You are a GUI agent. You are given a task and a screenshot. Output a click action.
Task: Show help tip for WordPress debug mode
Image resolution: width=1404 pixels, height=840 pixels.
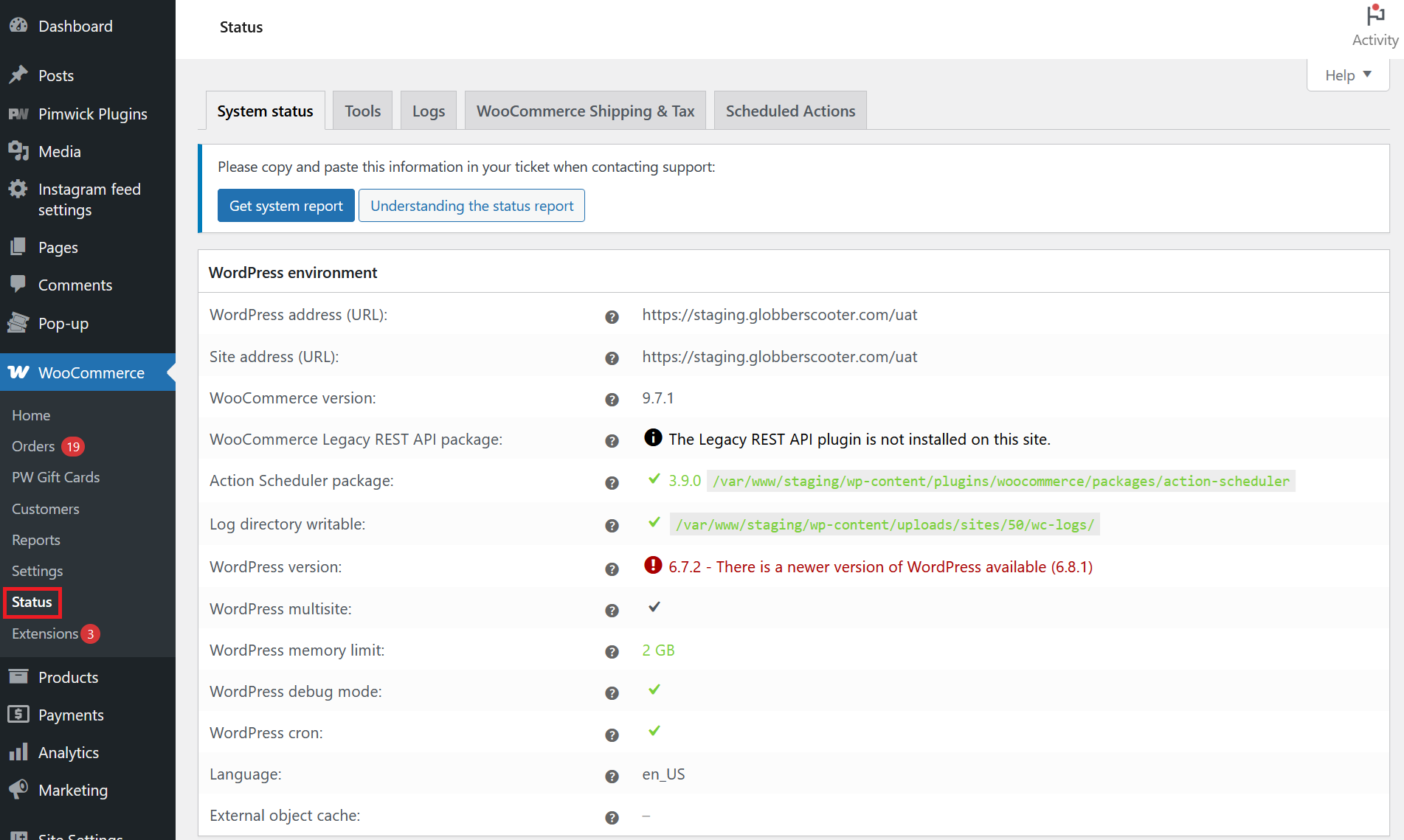tap(612, 693)
